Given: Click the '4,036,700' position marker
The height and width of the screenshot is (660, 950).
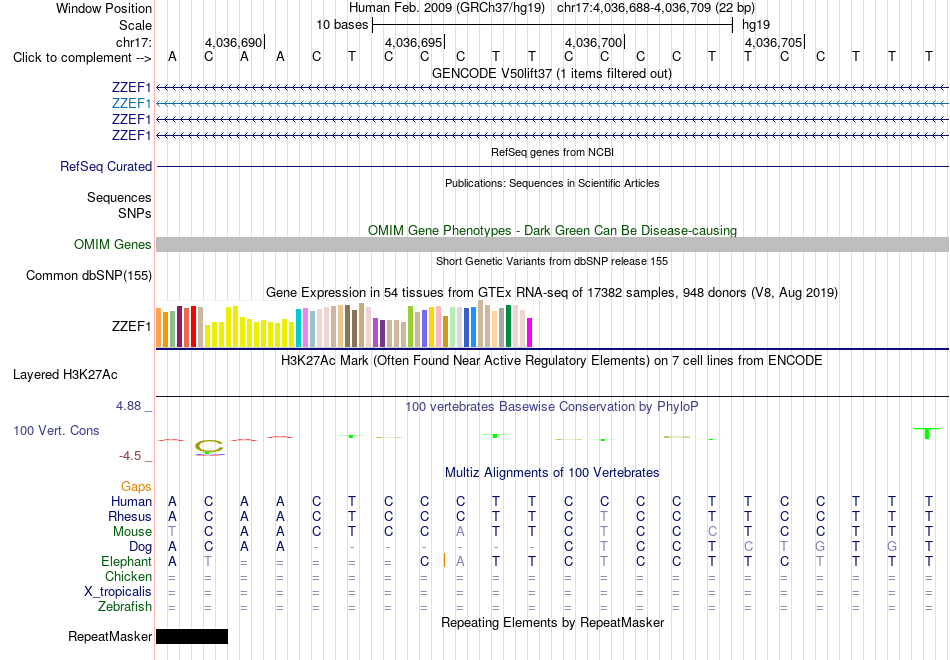Looking at the screenshot, I should click(593, 43).
